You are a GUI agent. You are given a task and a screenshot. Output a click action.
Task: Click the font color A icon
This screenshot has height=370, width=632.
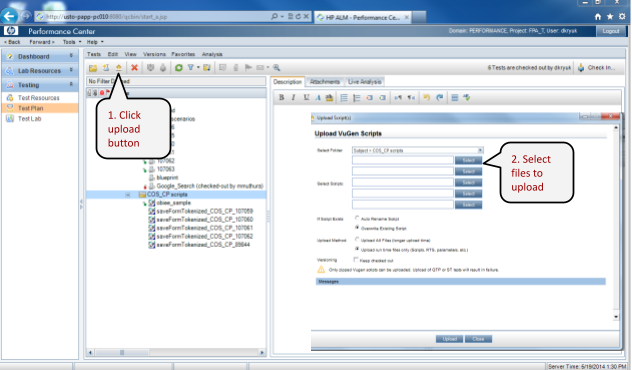pos(318,97)
